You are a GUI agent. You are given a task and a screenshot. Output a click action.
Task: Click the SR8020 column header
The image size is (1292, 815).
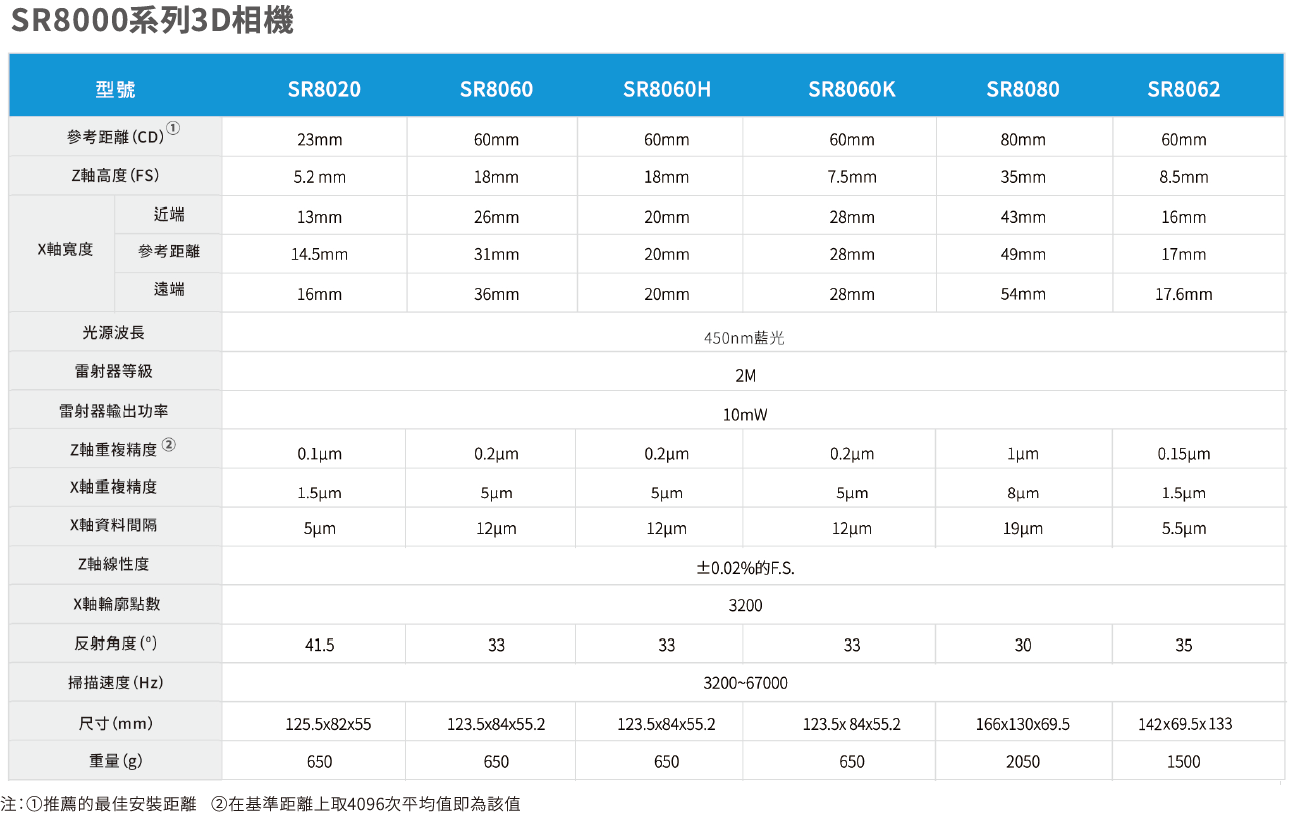coord(324,89)
